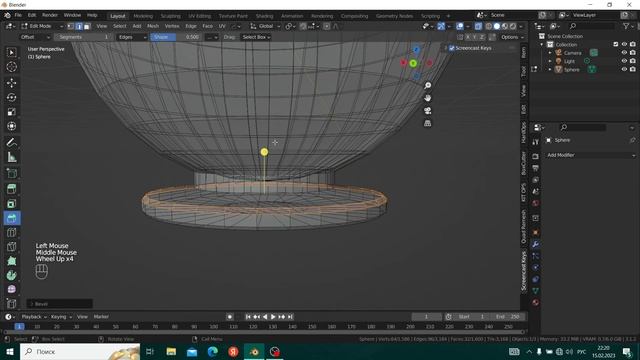The height and width of the screenshot is (360, 640).
Task: Click the green Y axis gizmo ball
Action: pyautogui.click(x=413, y=63)
